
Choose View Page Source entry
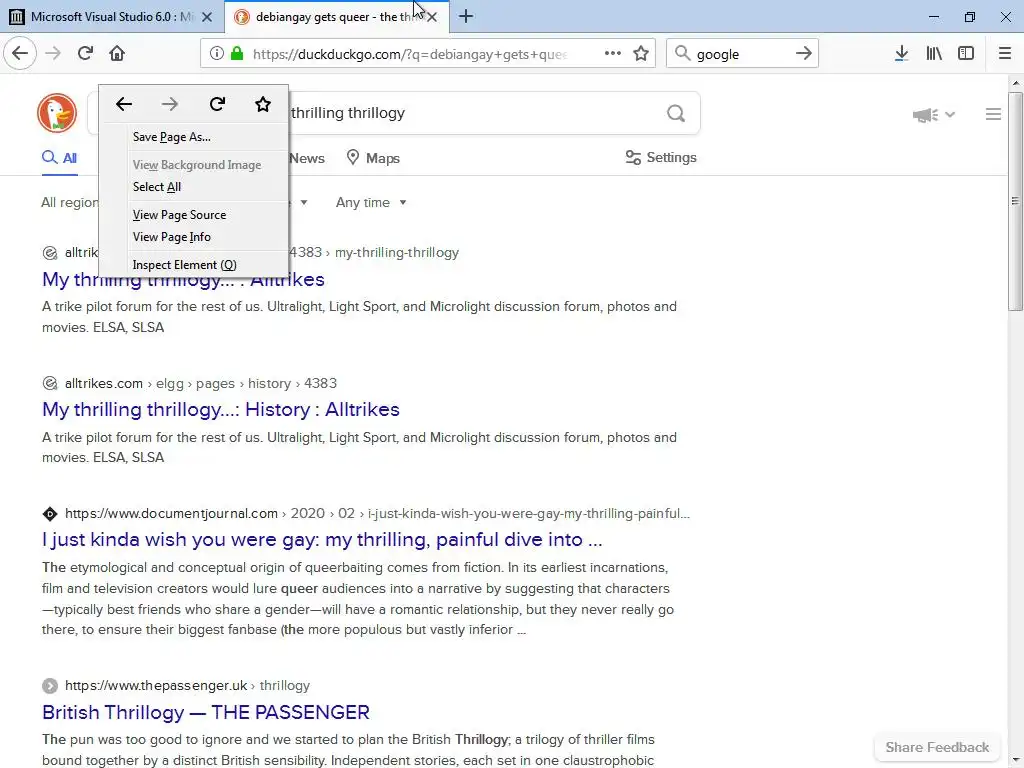coord(180,215)
